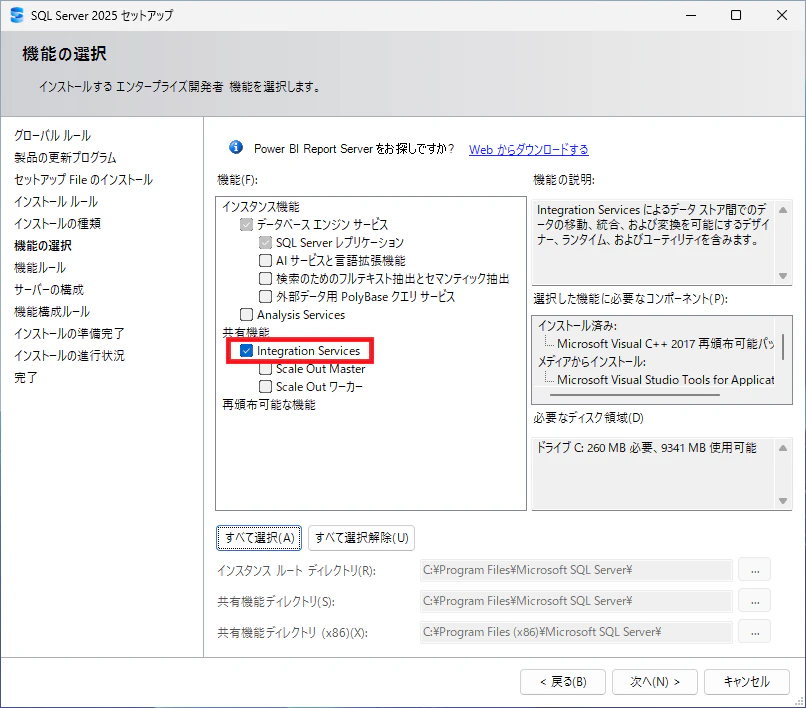The height and width of the screenshot is (708, 806).
Task: Enable 外部データ用 PolyBase クエリ サービス checkbox
Action: coord(265,297)
